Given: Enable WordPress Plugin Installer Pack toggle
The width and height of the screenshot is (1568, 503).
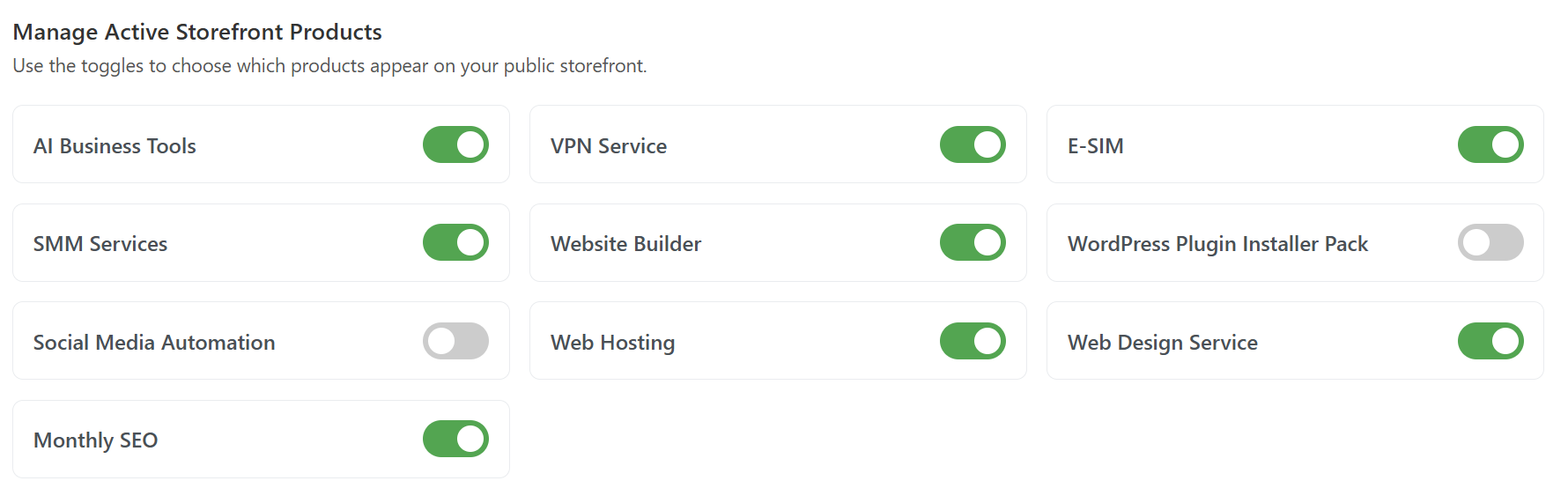Looking at the screenshot, I should 1490,242.
